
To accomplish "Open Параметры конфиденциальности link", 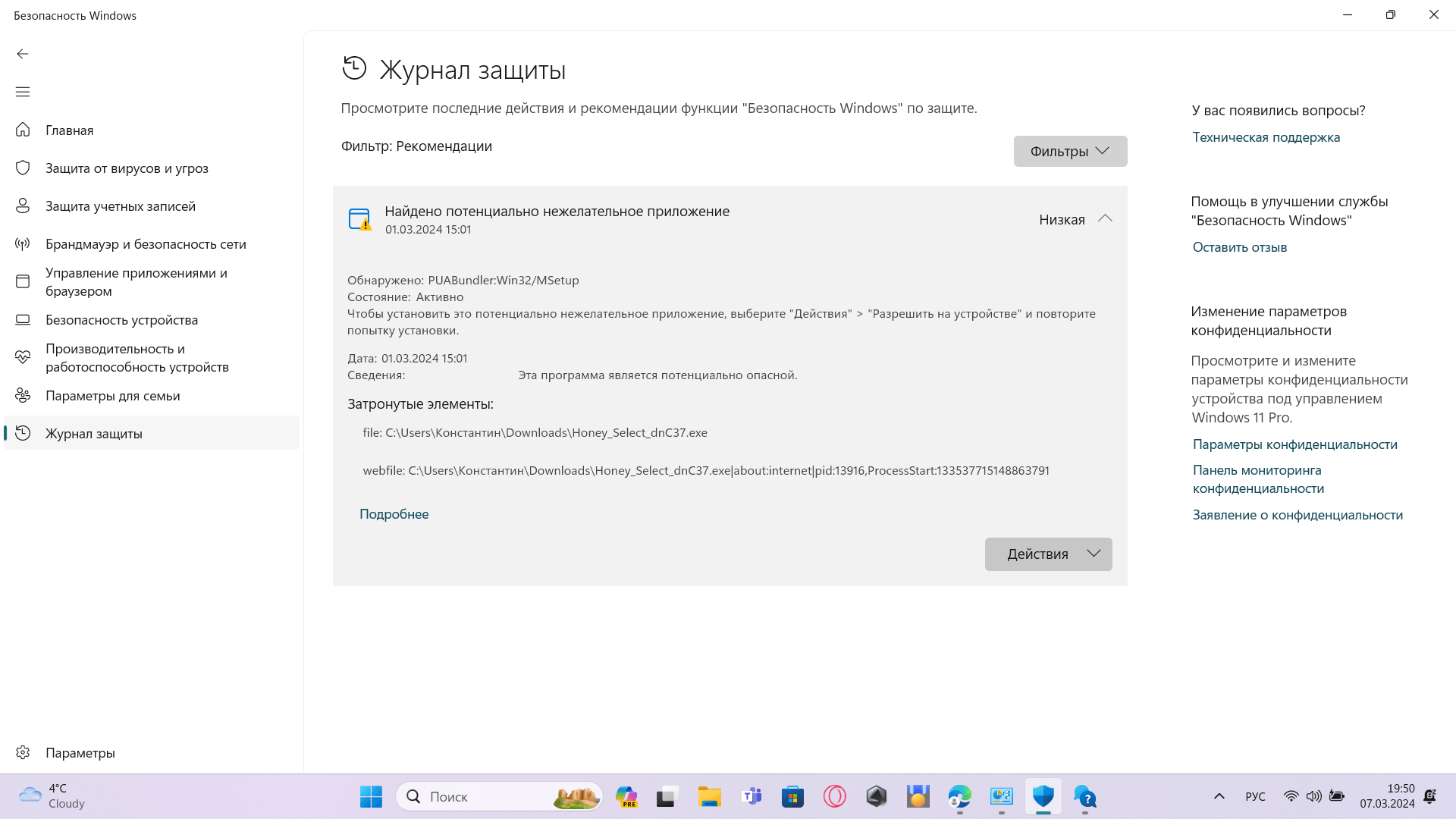I will pyautogui.click(x=1294, y=444).
